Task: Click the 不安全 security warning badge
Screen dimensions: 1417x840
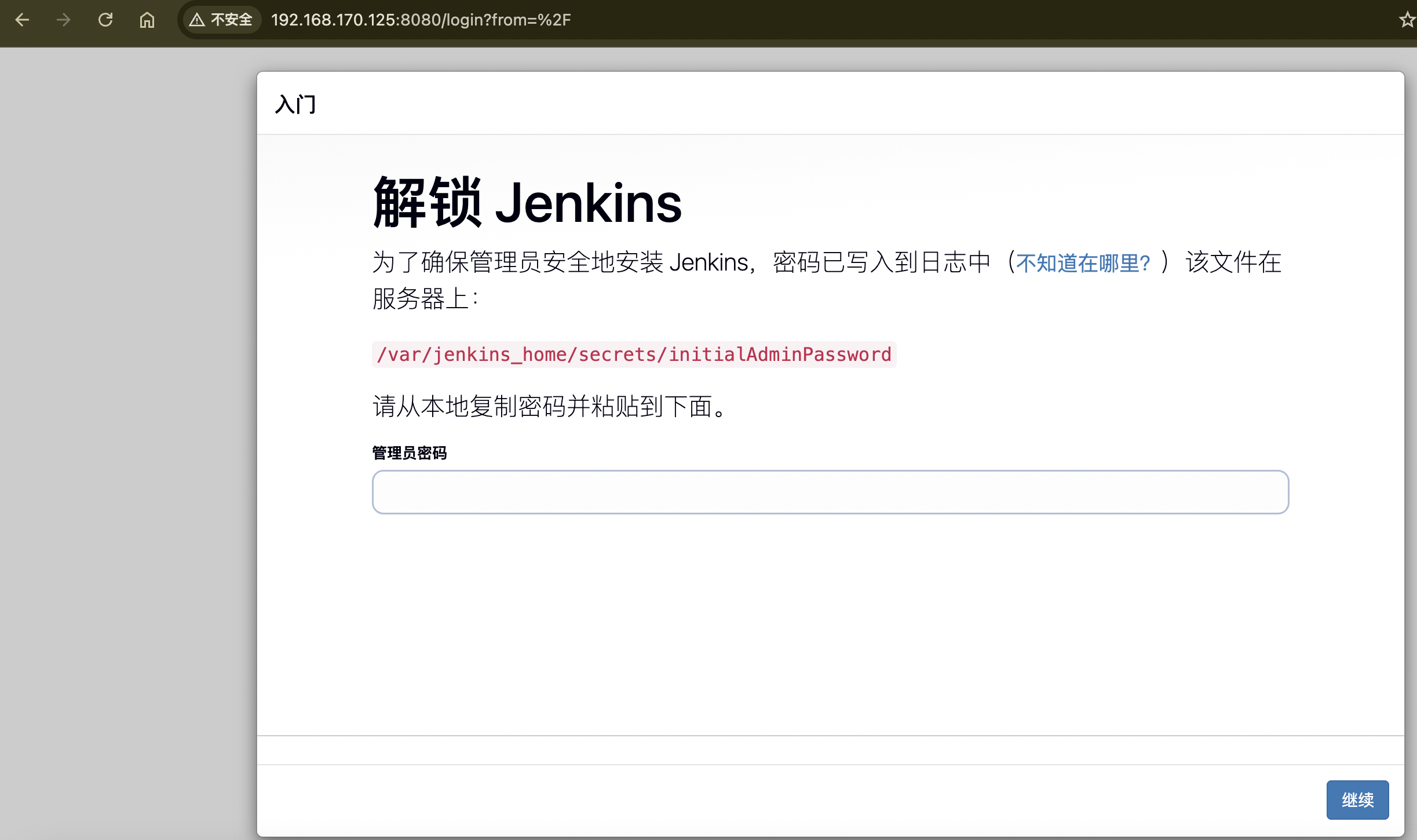Action: (x=221, y=20)
